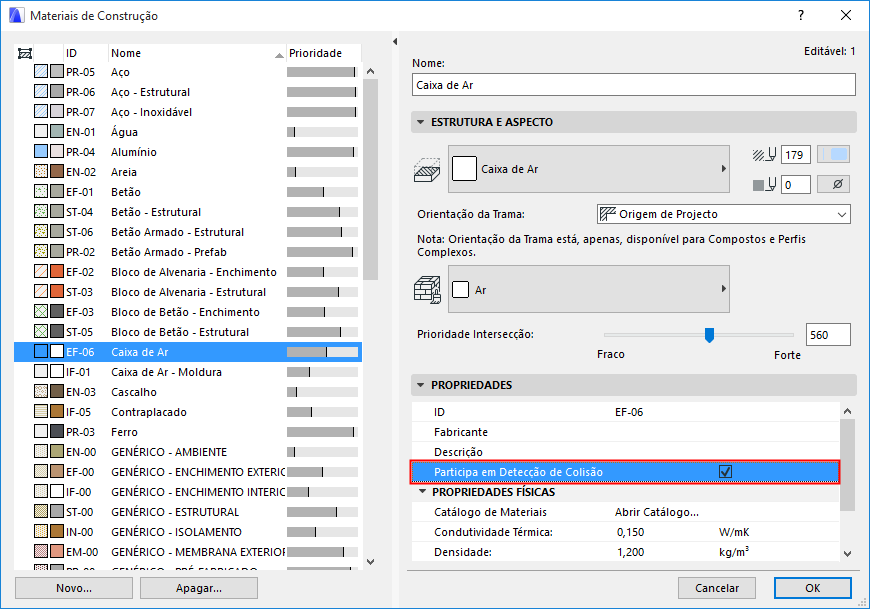
Task: Select the GENÉRICO - AMBIENTE row
Action: [x=188, y=451]
